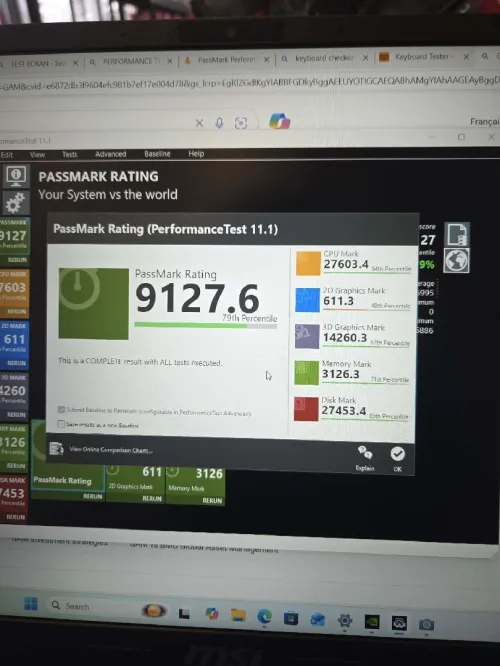Viewport: 500px width, 666px height.
Task: Clear search with the X icon
Action: pos(199,123)
